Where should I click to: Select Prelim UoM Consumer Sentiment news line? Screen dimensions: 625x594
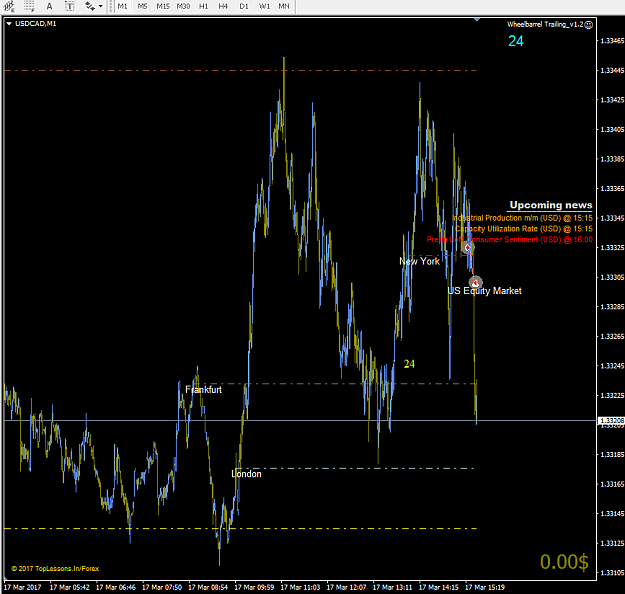[510, 240]
